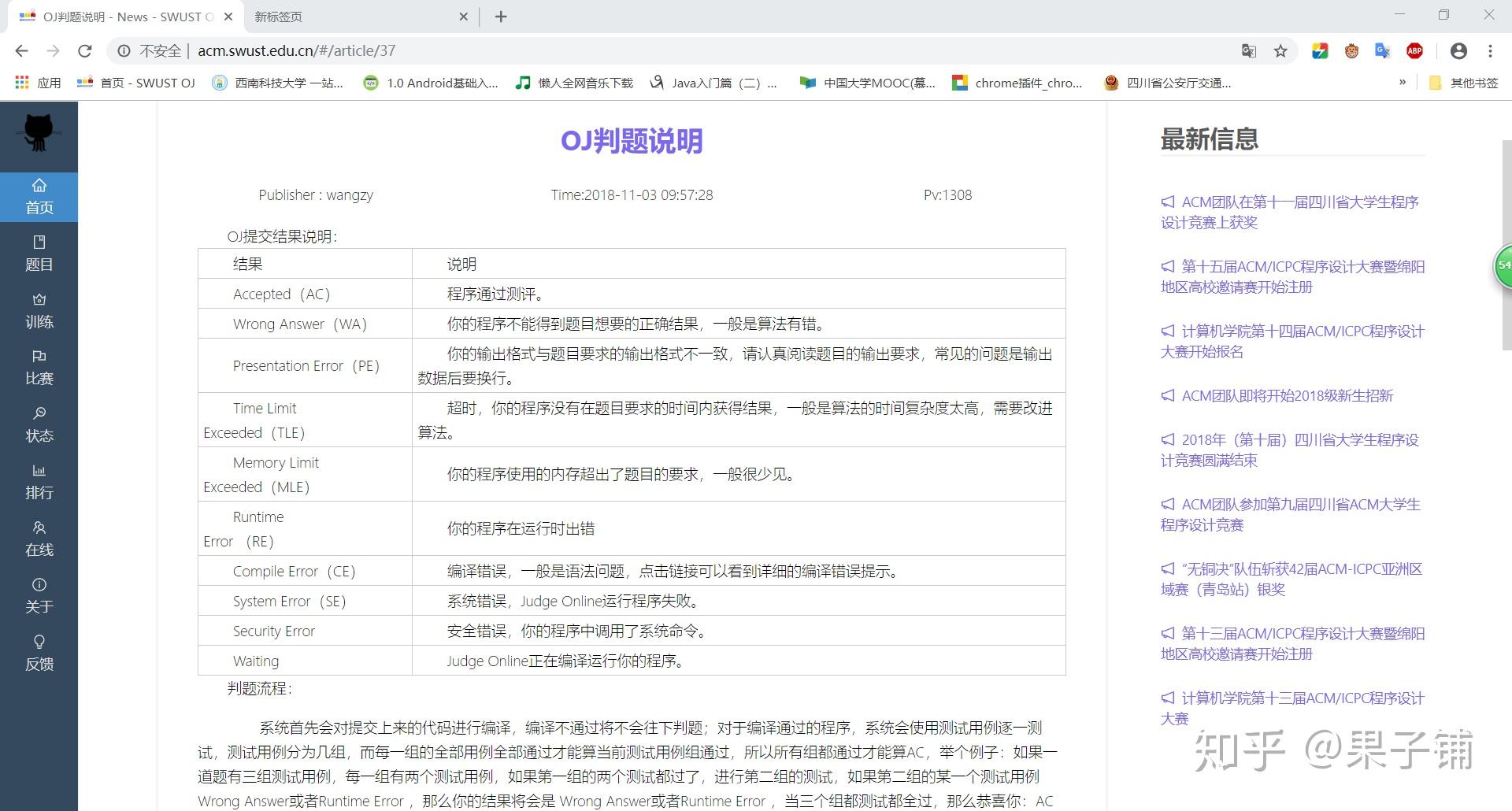Open the ACM团队即将开始2018级新生招新 news link
1512x811 pixels.
[x=1286, y=396]
